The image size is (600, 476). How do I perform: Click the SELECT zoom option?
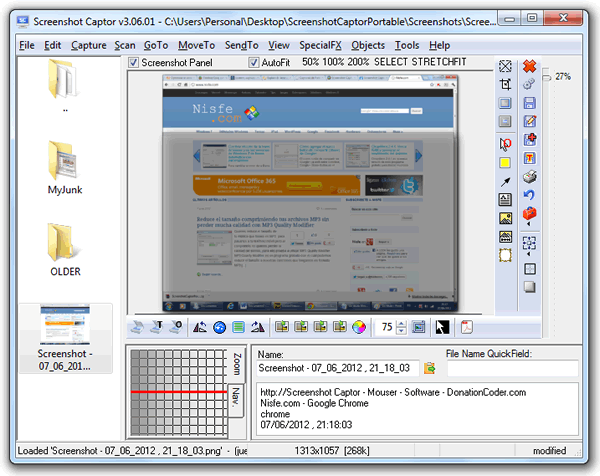tap(391, 62)
